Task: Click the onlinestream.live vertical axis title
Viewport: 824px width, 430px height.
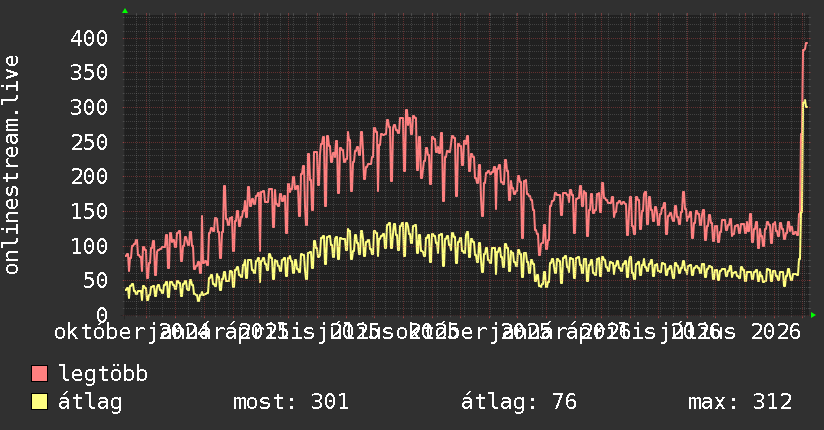Action: point(11,165)
